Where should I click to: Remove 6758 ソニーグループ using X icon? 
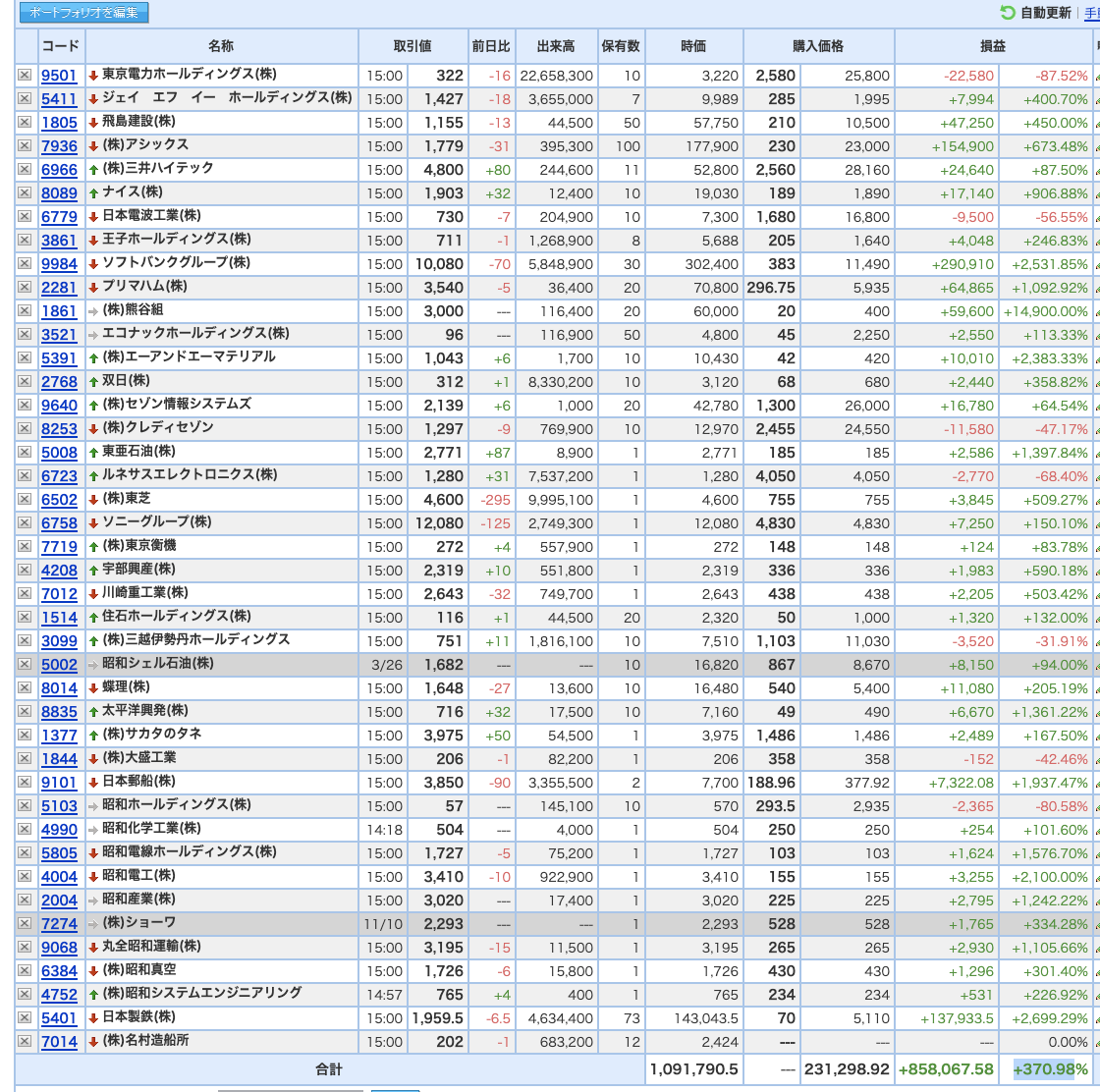(x=25, y=522)
